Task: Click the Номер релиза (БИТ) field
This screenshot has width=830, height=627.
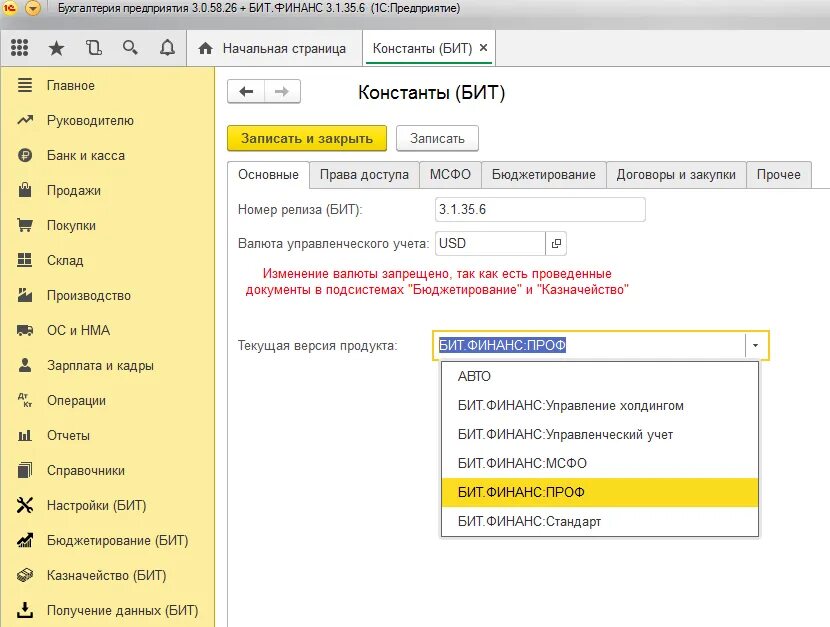Action: pyautogui.click(x=540, y=210)
